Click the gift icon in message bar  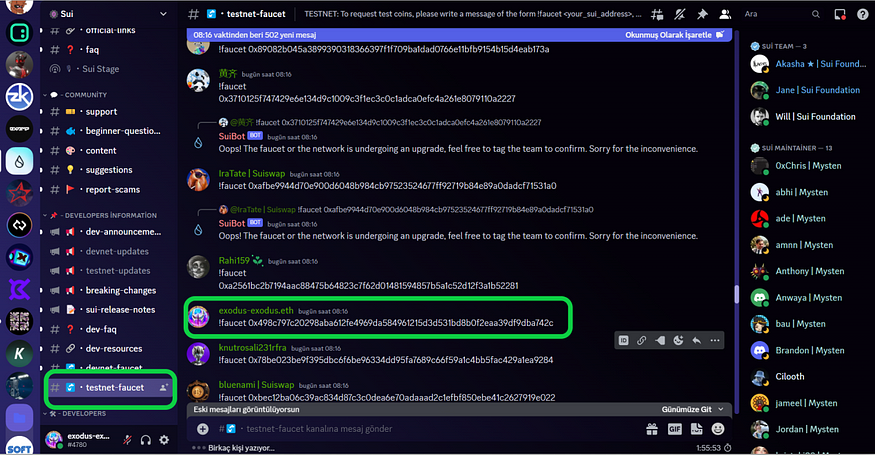pos(650,428)
